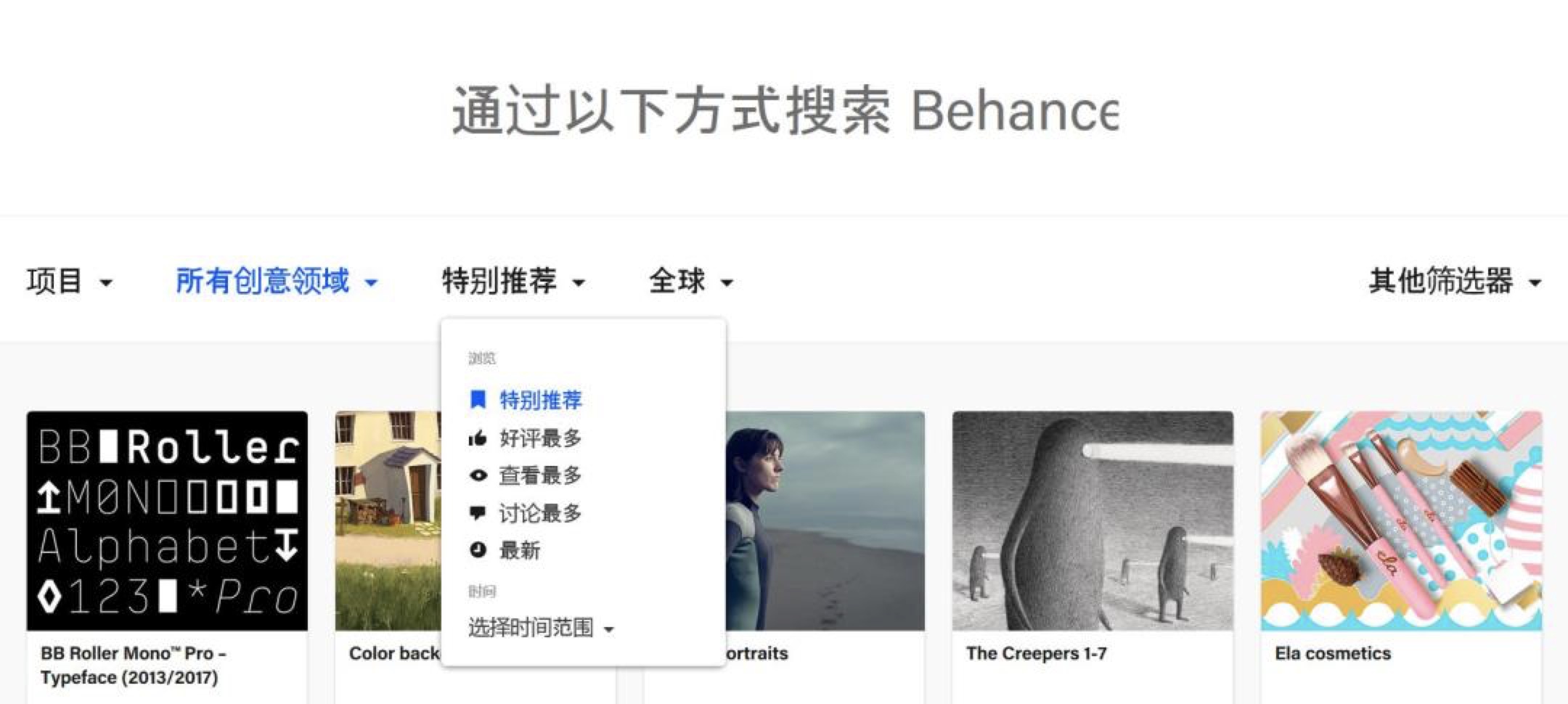The height and width of the screenshot is (704, 1568).
Task: Open the 项目 dropdown filter
Action: [x=70, y=281]
